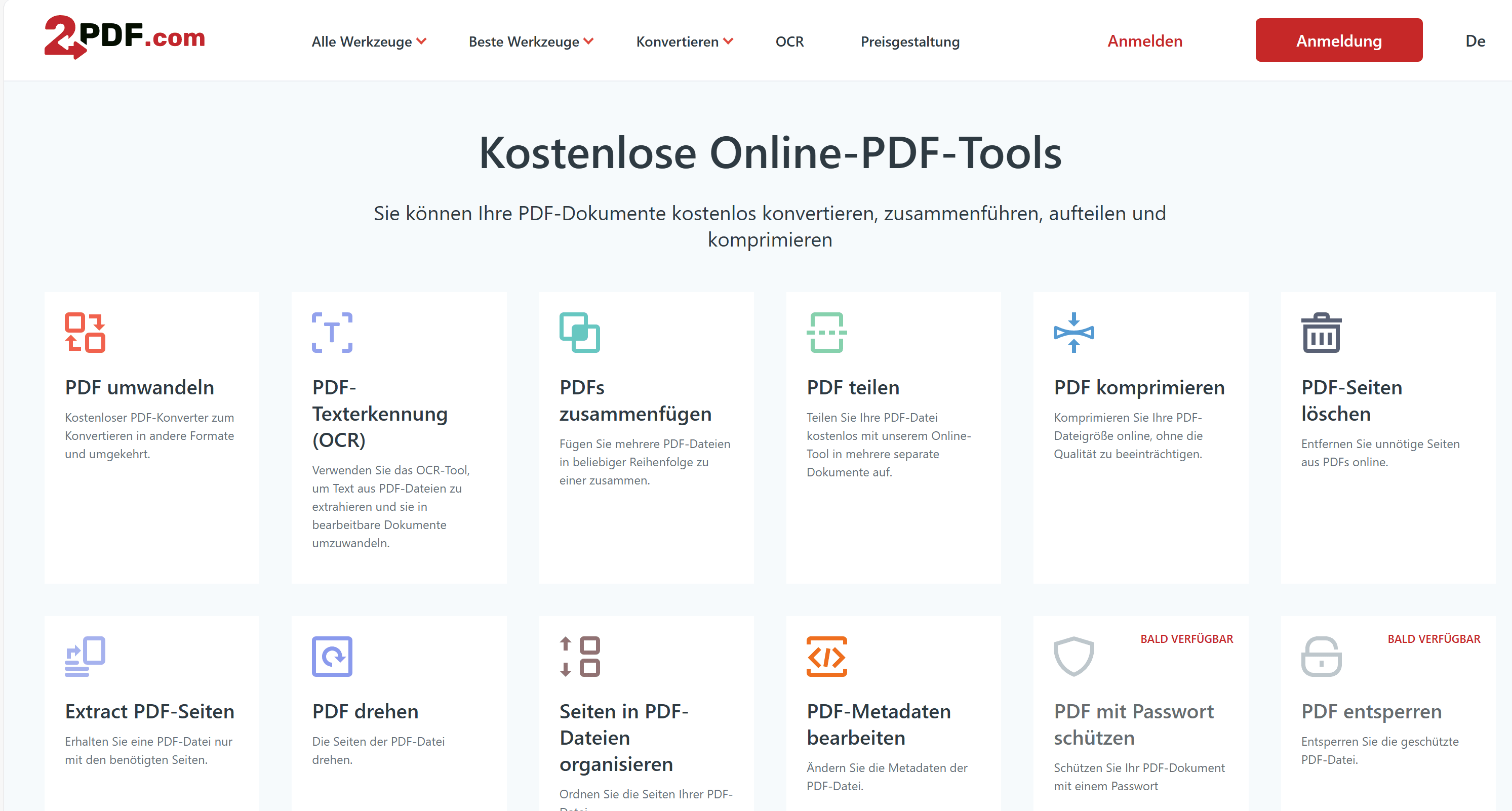
Task: Click the PDF-Metadaten code icon
Action: [826, 656]
